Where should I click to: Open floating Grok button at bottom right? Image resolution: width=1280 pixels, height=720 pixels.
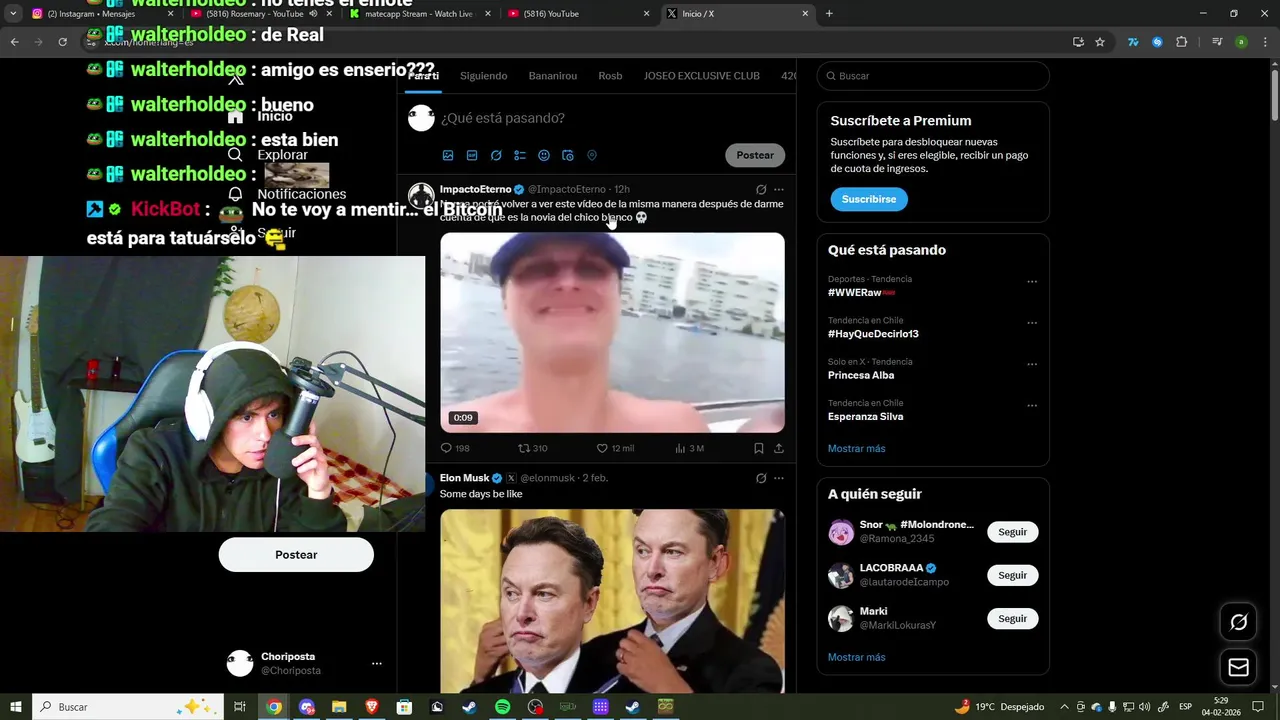1238,622
